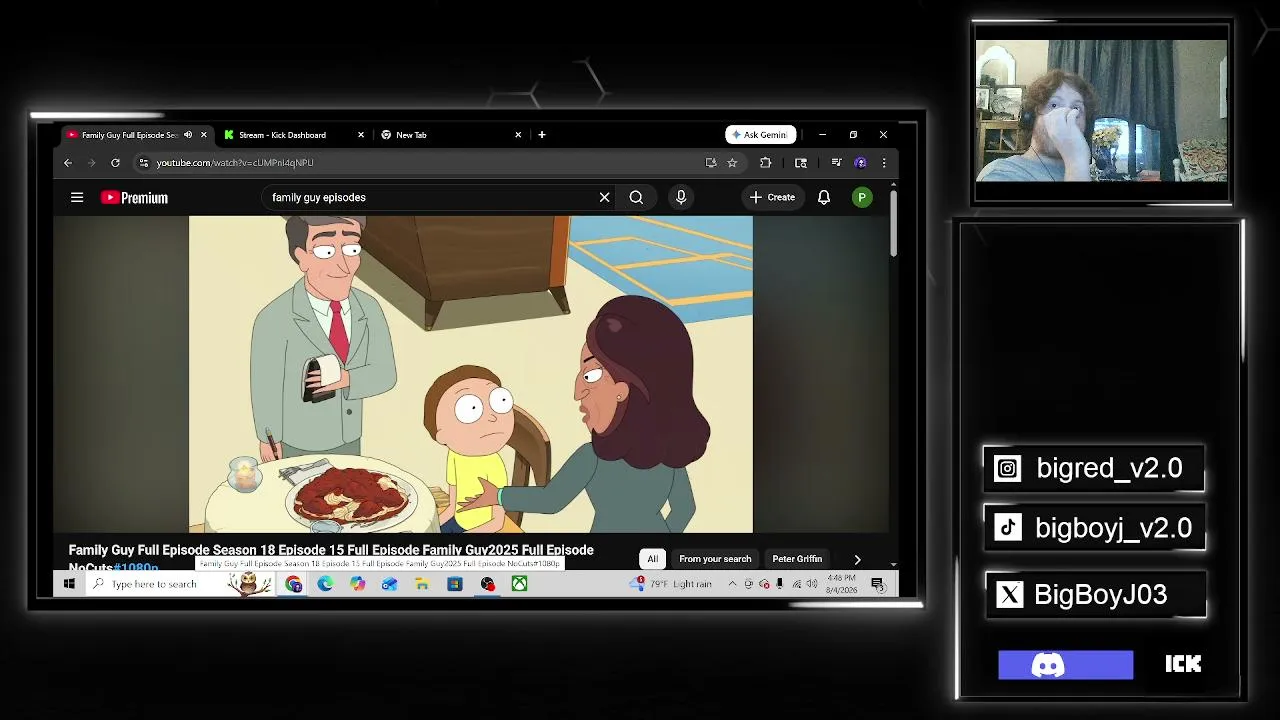This screenshot has height=720, width=1280.
Task: Mute the Family Guy tab audio icon
Action: click(x=188, y=135)
